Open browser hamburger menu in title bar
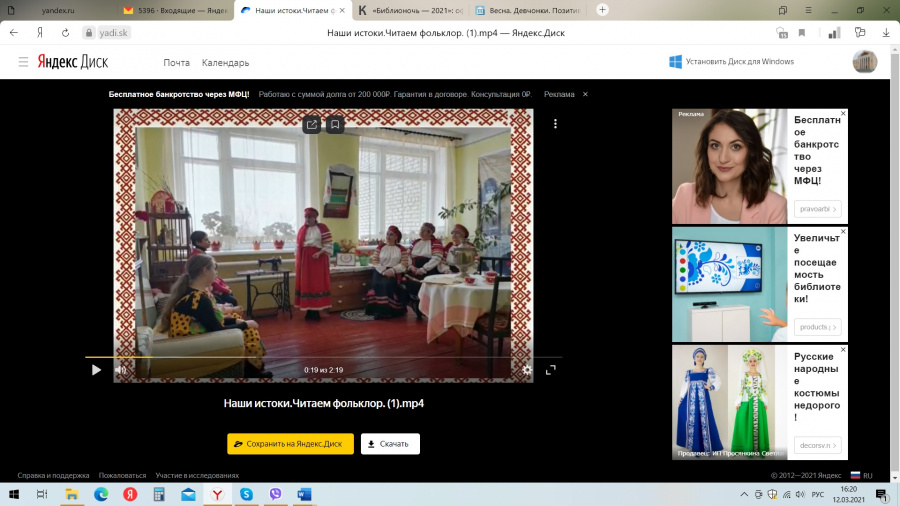Screen dimensions: 900x506 point(808,10)
